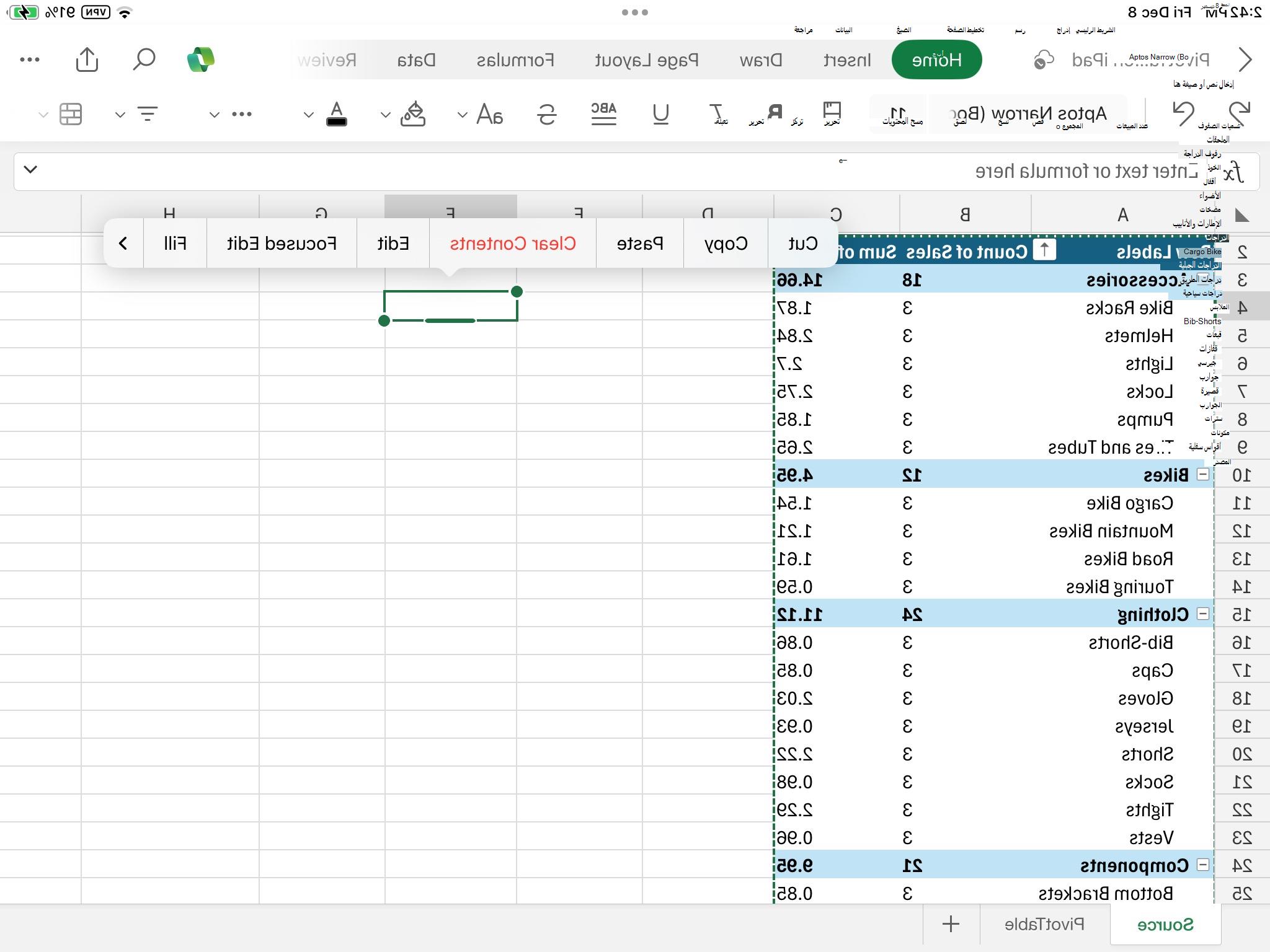
Task: Open the Row Labels sort filter button
Action: pos(1044,250)
